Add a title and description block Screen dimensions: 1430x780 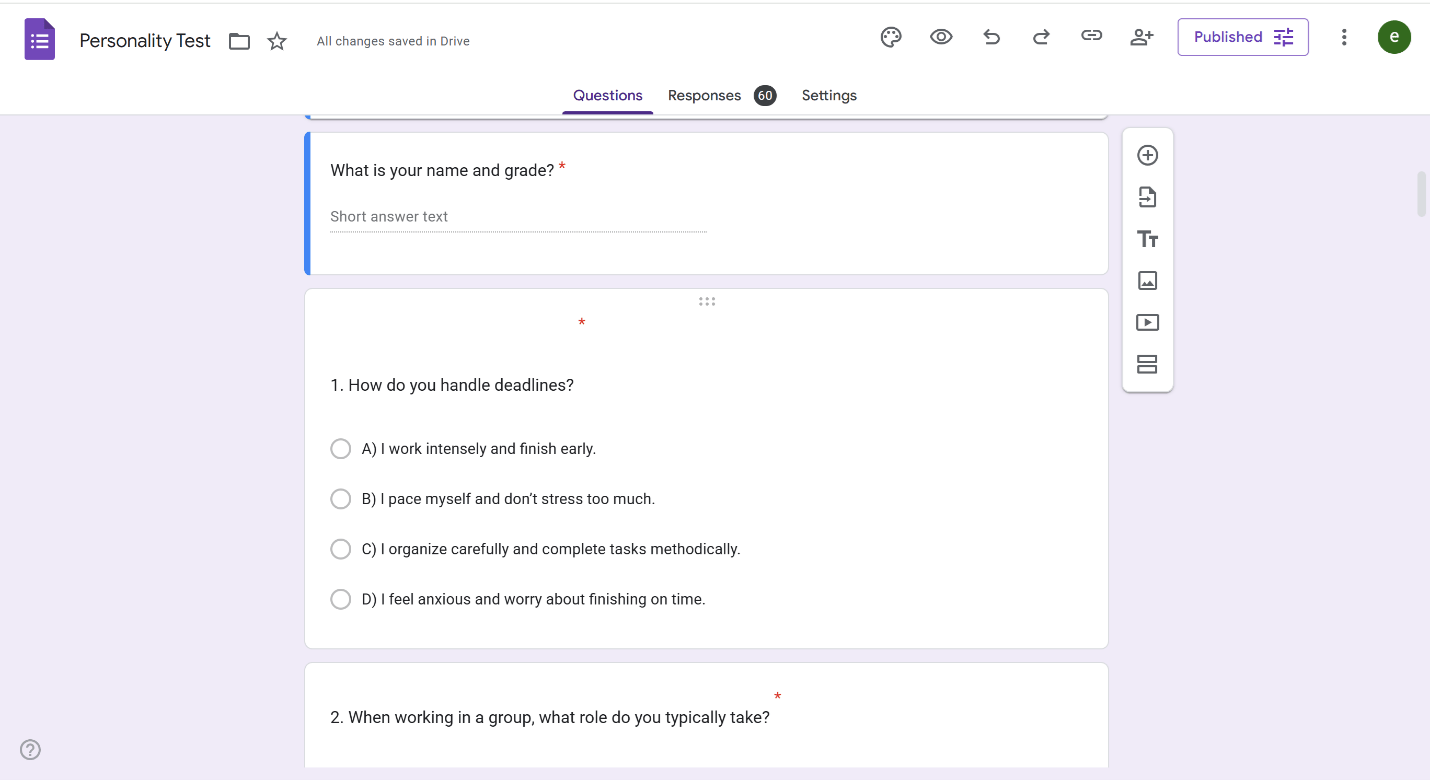(1147, 239)
